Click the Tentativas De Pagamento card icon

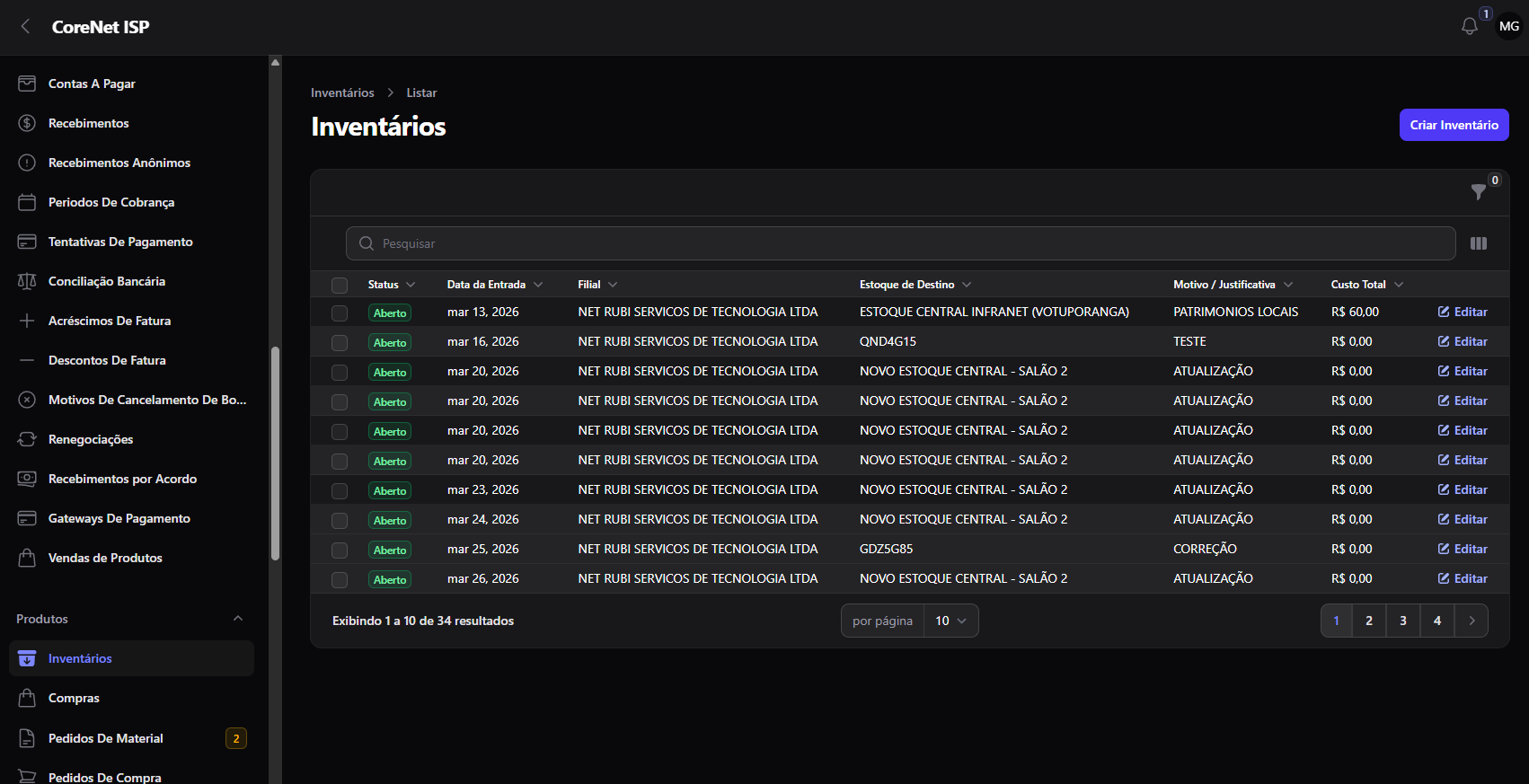27,242
